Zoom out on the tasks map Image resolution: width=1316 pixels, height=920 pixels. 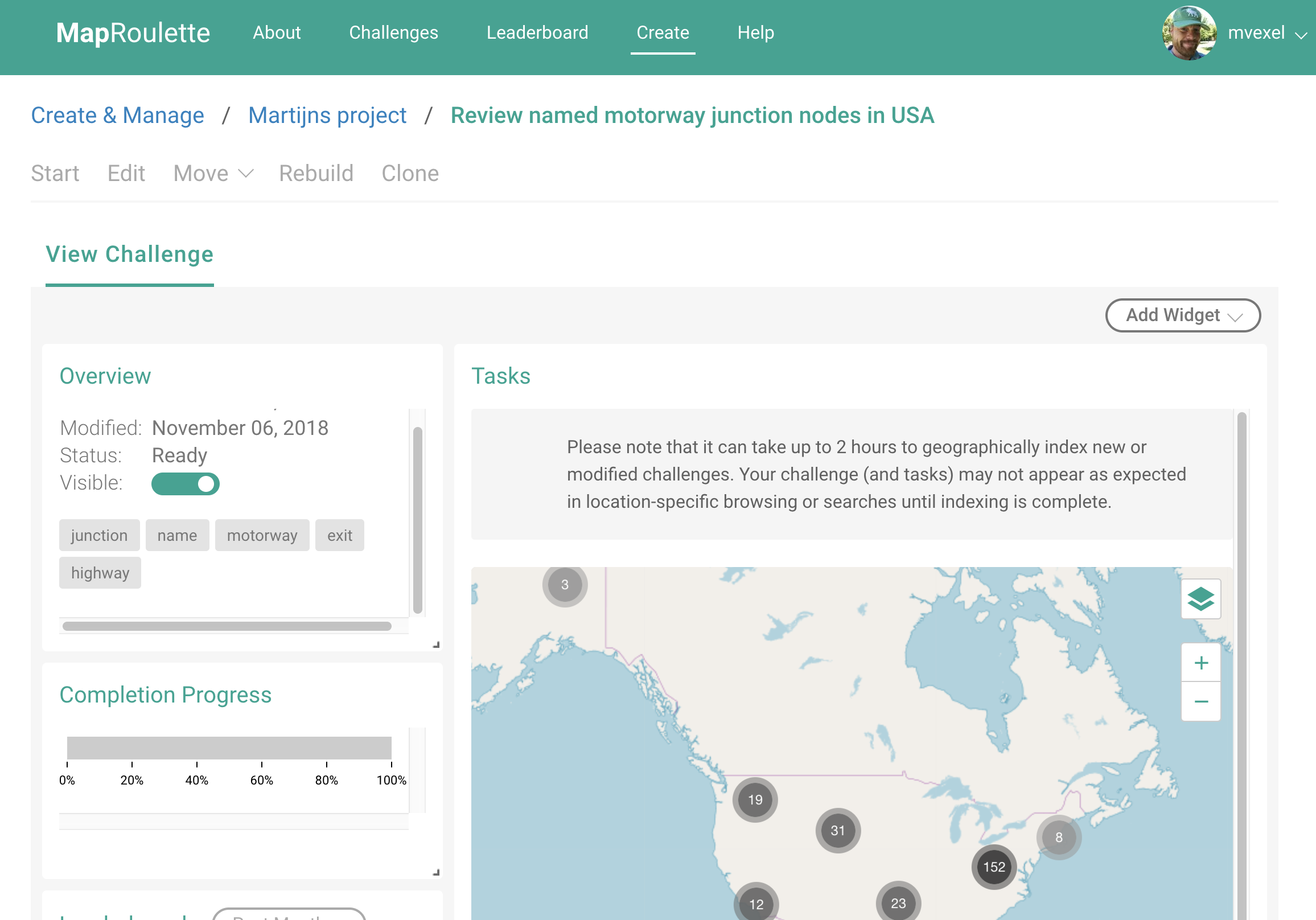tap(1200, 700)
